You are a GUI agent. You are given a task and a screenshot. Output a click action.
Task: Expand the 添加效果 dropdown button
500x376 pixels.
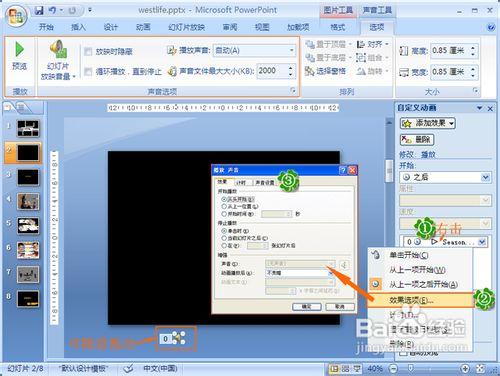451,123
